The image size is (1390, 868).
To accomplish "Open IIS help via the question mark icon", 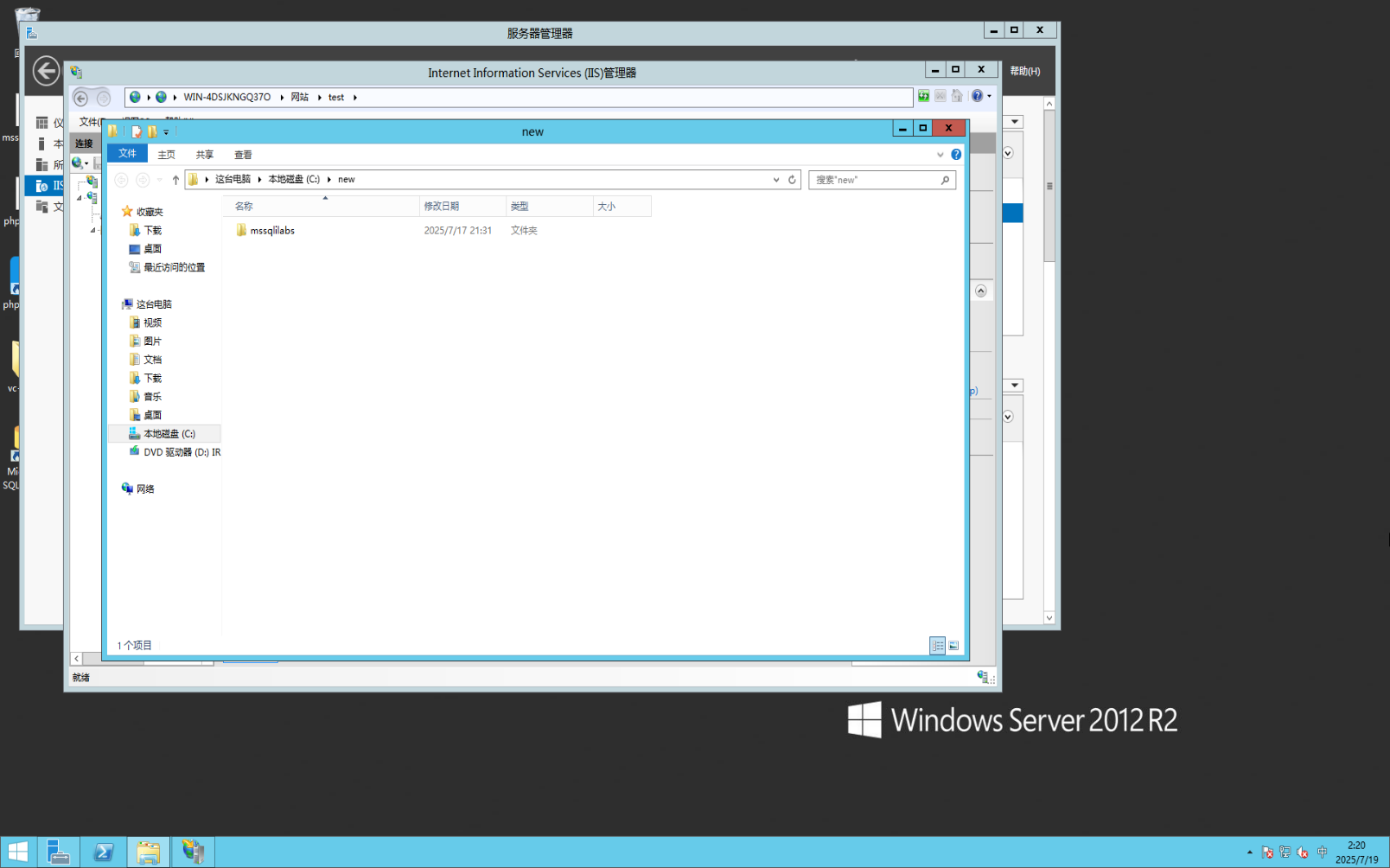I will click(x=977, y=96).
